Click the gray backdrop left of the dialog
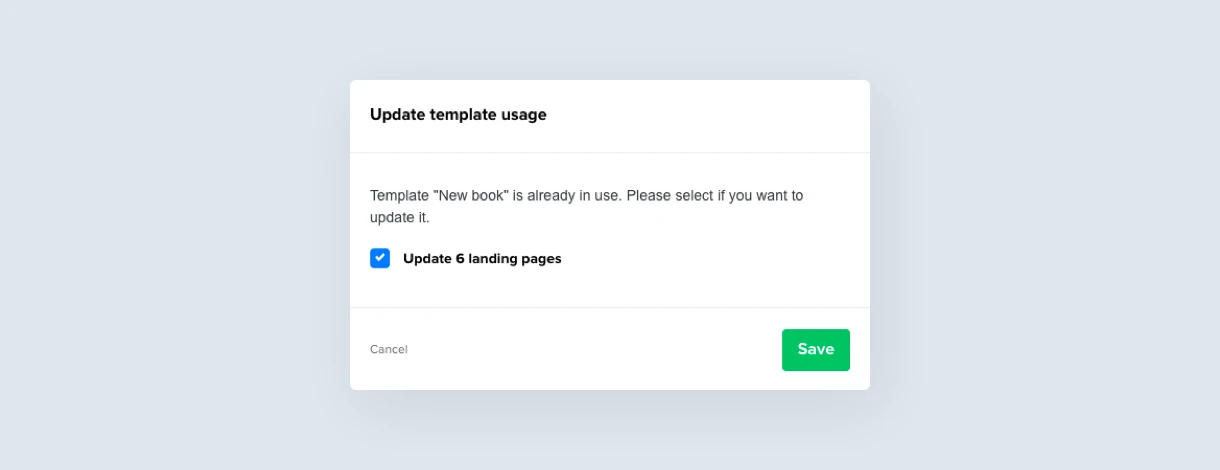 175,235
